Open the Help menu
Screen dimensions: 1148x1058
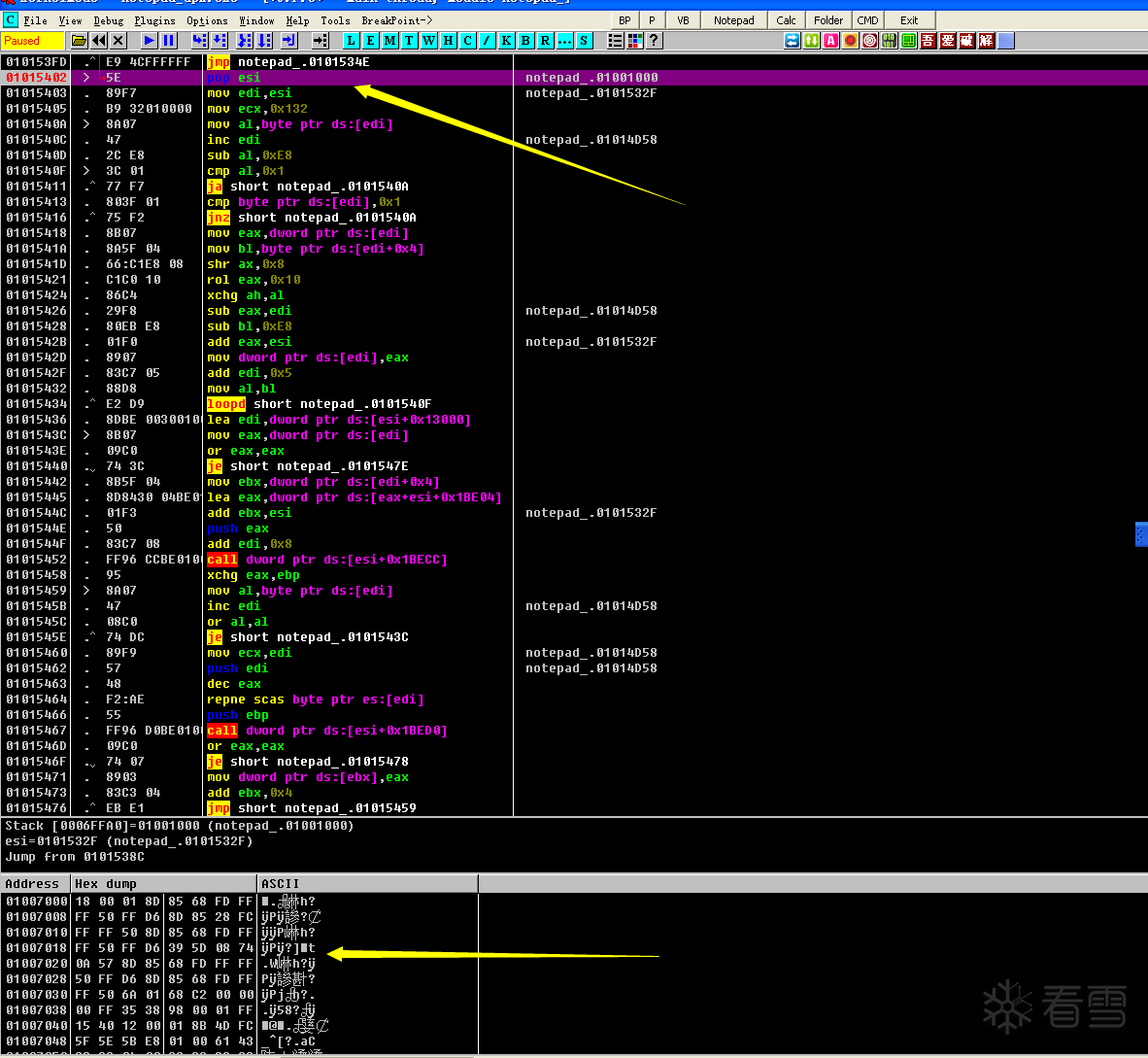click(x=297, y=20)
